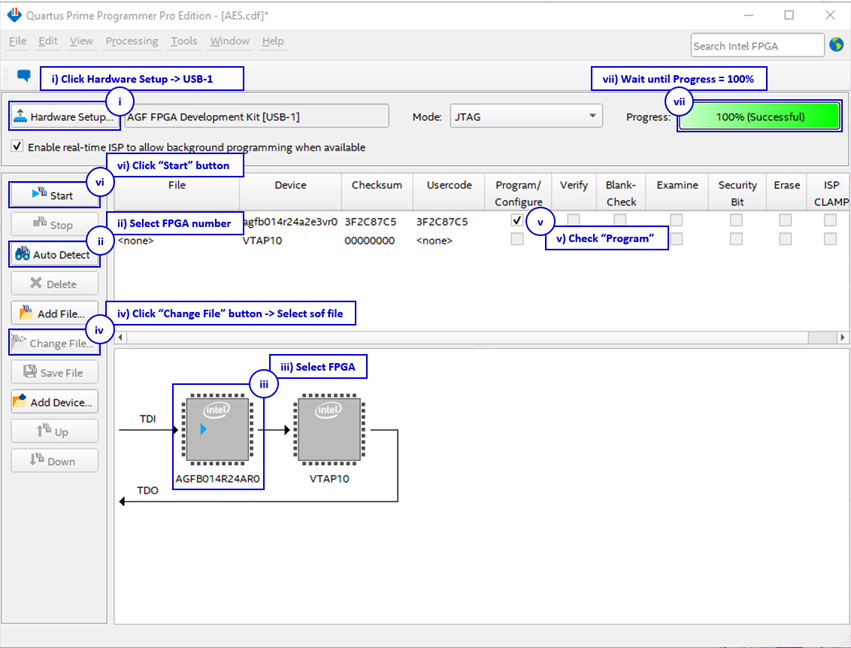Minimize the Quartus Prime Programmer window

point(749,15)
